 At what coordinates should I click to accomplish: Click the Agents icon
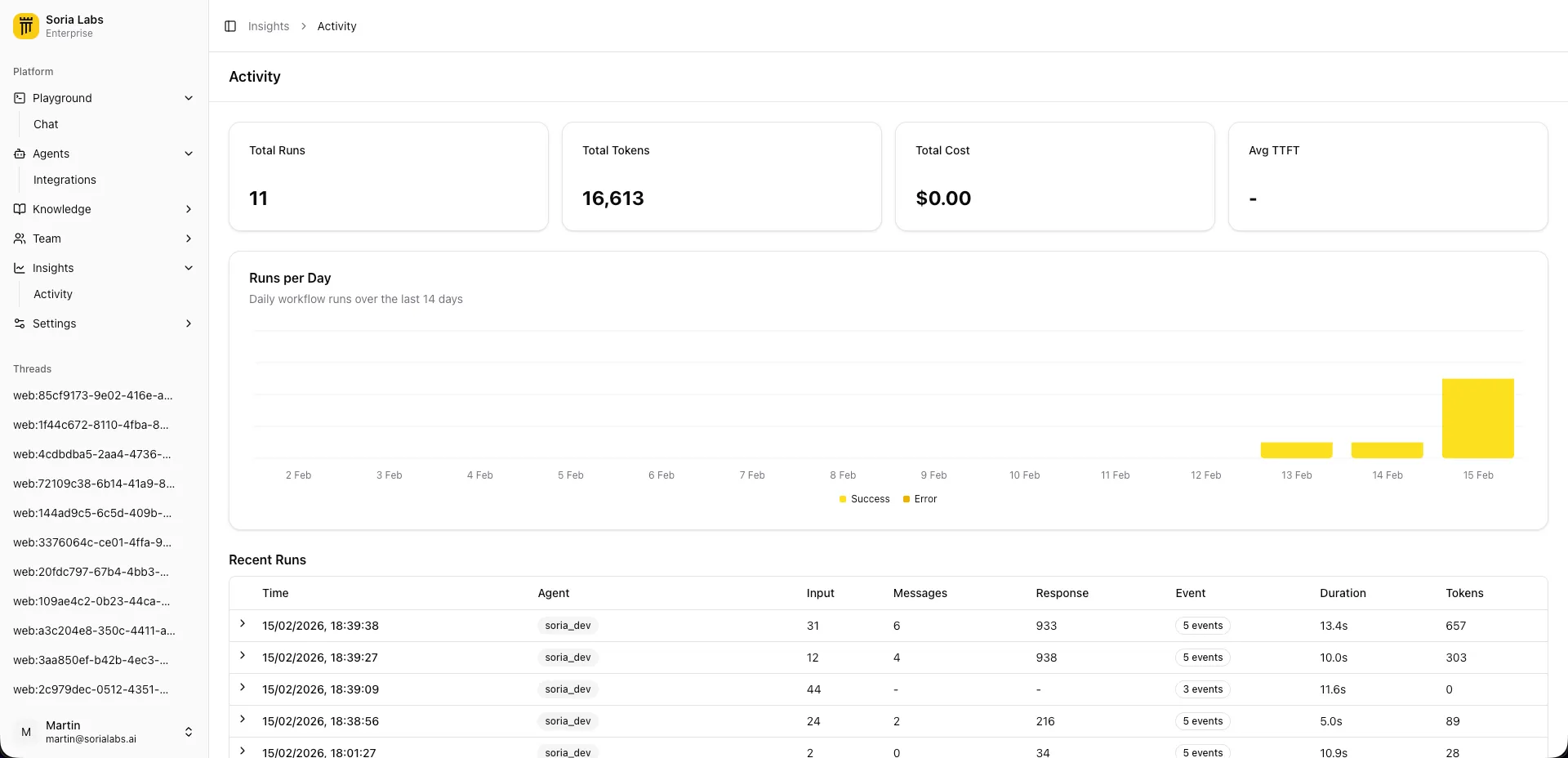point(19,154)
